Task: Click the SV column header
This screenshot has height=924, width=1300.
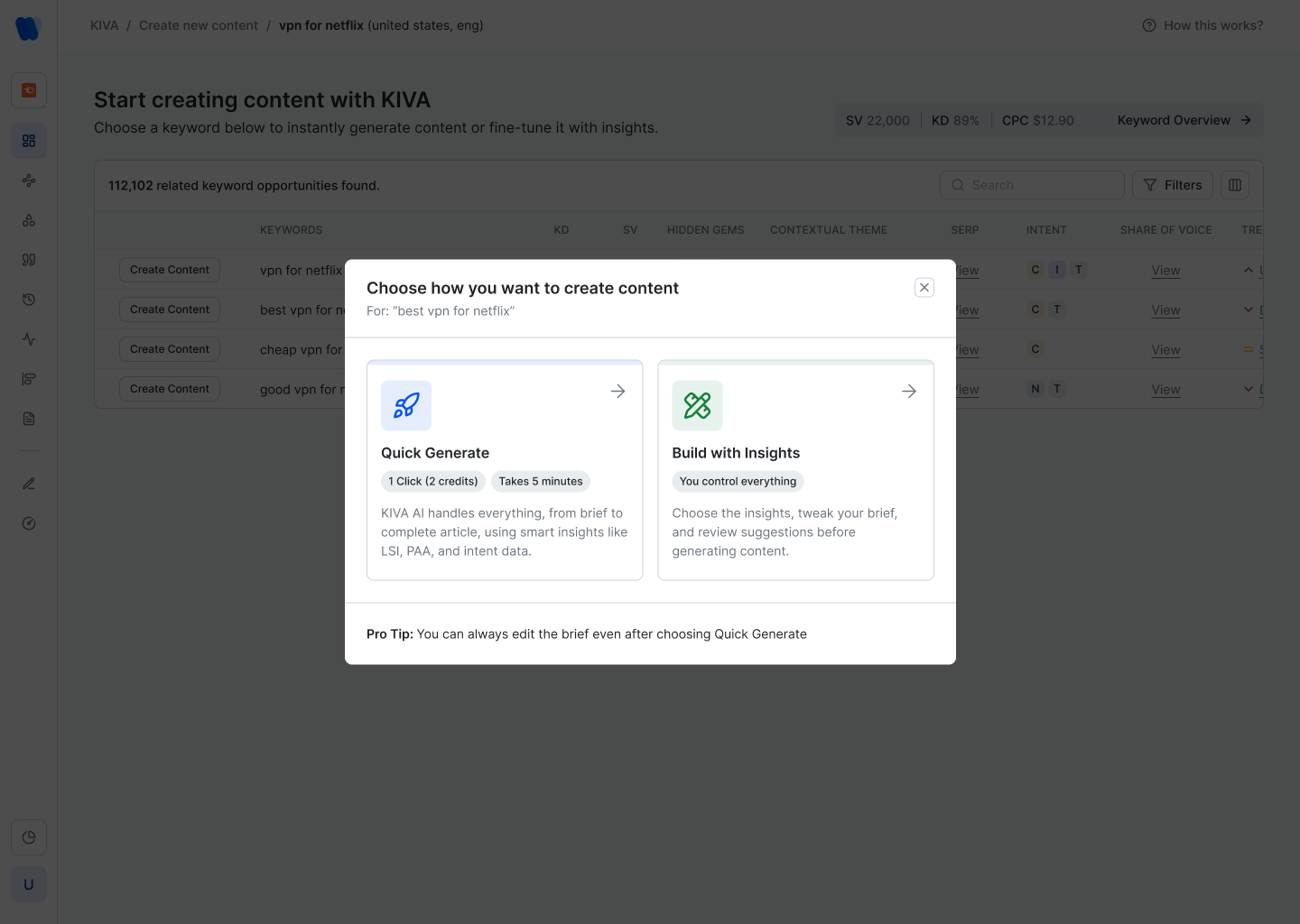Action: (x=630, y=230)
